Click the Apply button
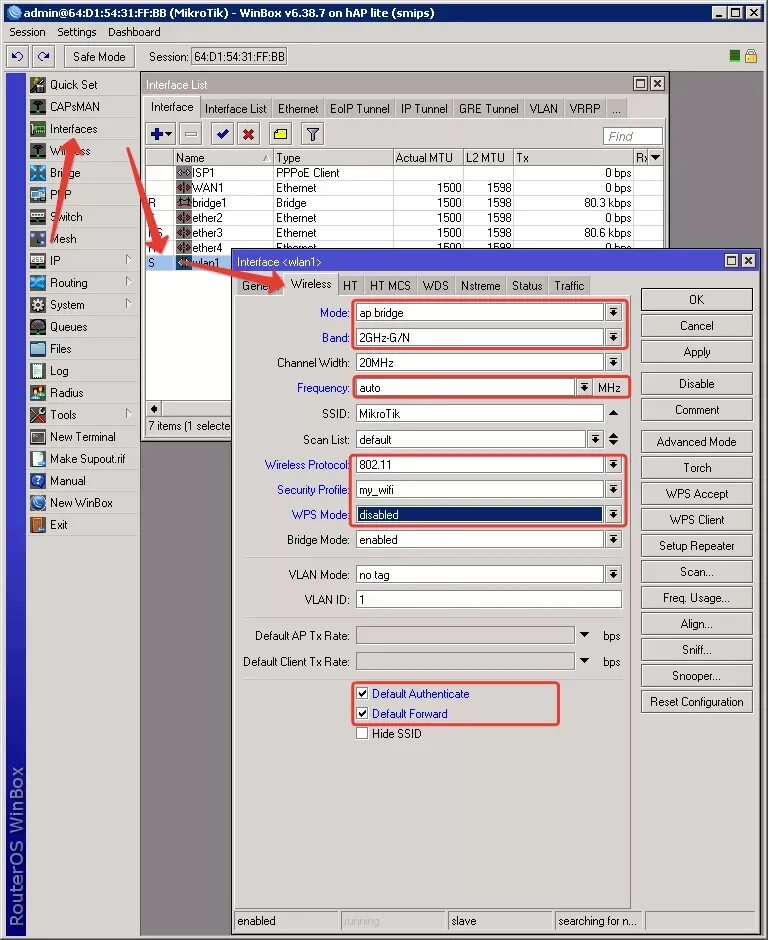768x940 pixels. tap(697, 352)
